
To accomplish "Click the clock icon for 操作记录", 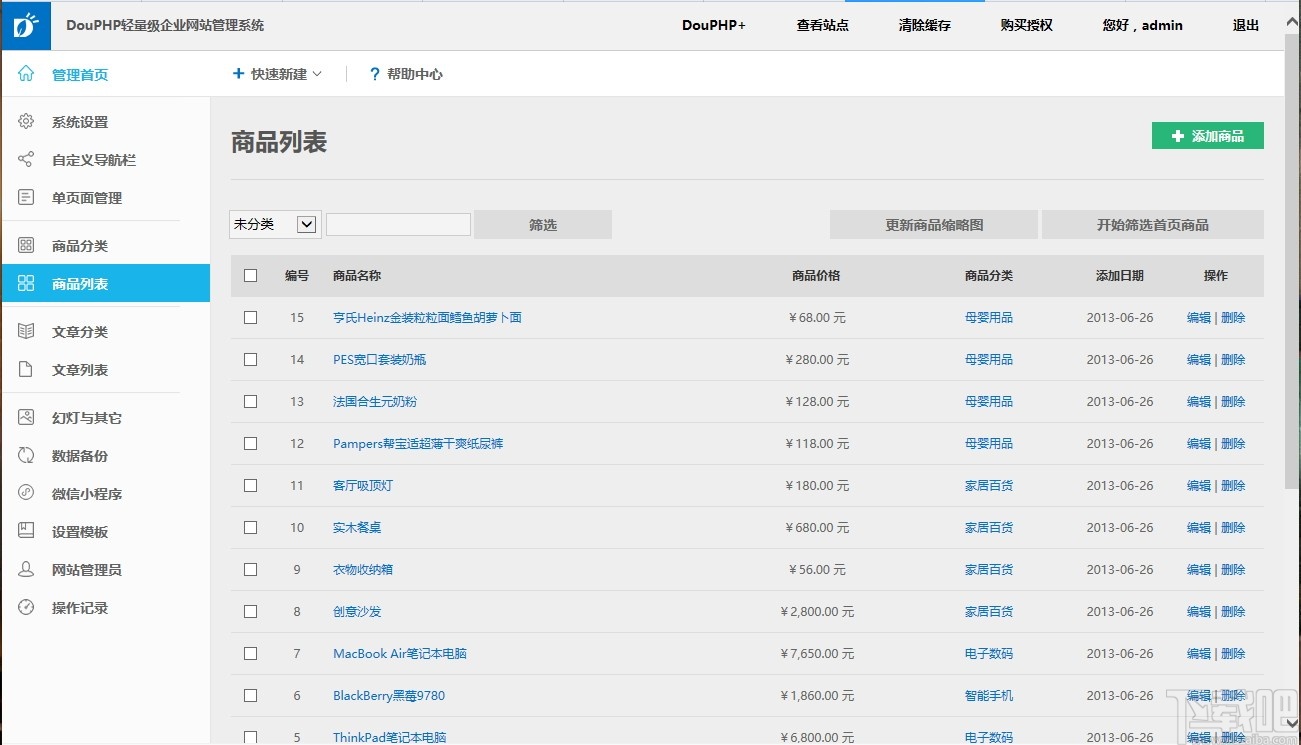I will click(x=26, y=608).
